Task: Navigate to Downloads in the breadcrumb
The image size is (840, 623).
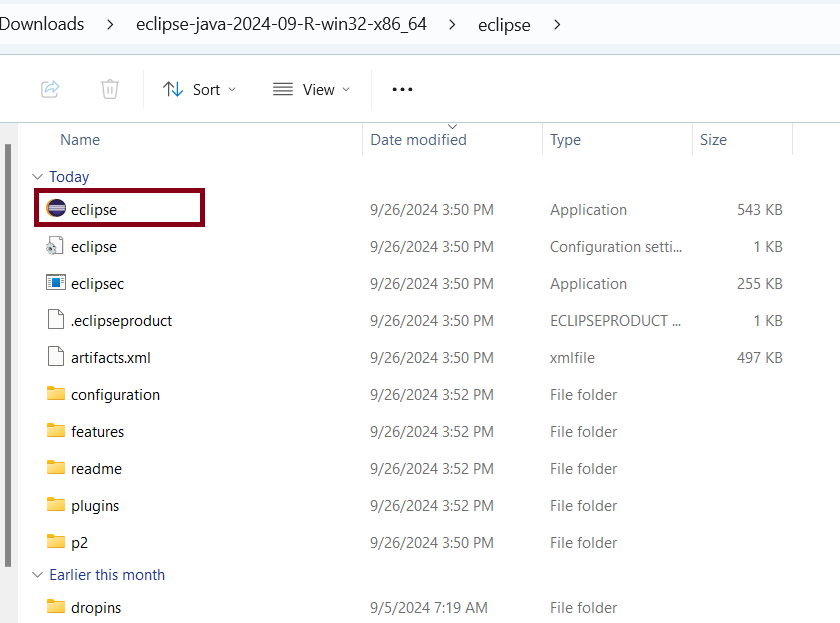Action: point(42,24)
